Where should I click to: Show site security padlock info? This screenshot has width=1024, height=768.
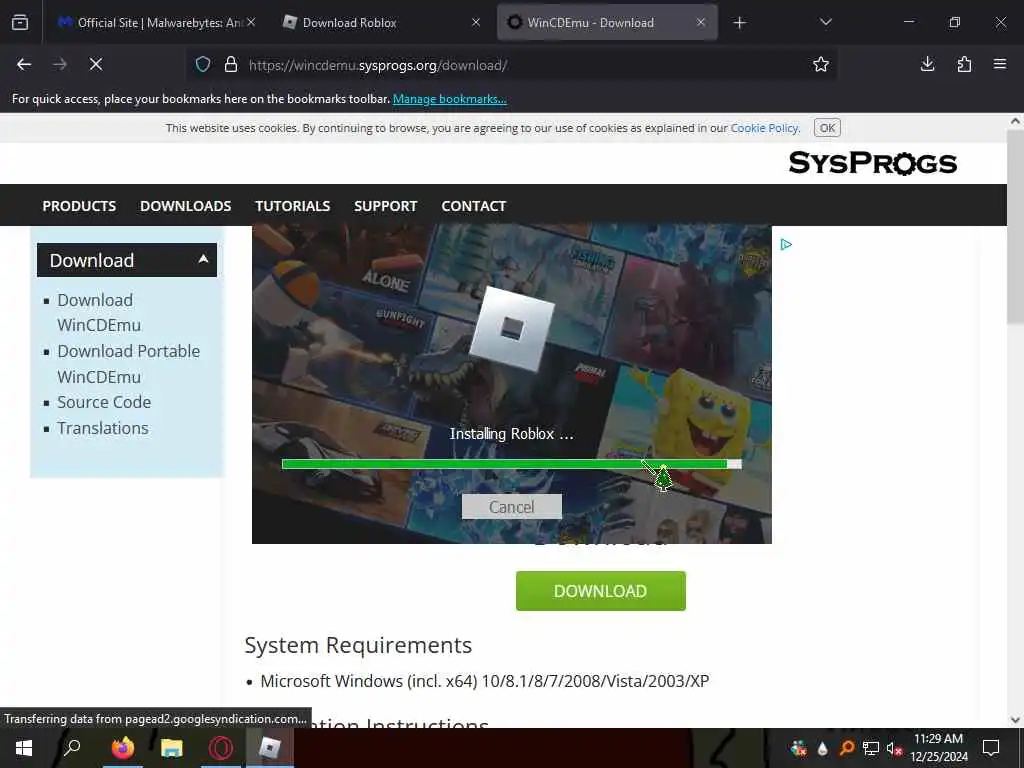[231, 64]
